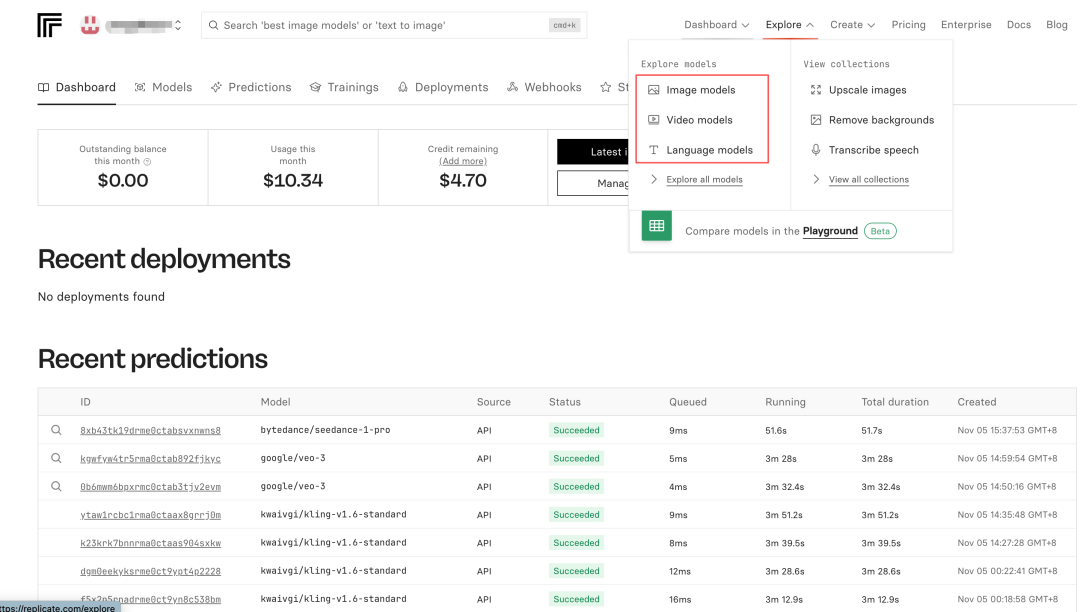
Task: Switch to the Predictions tab
Action: pyautogui.click(x=251, y=87)
